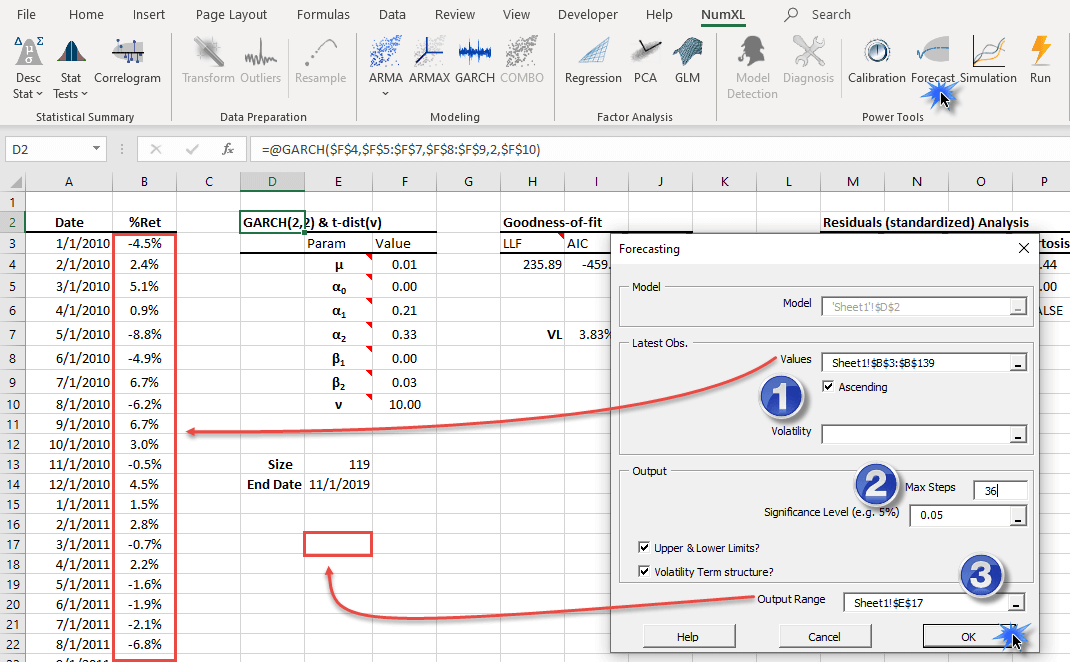Launch the GARCH modeling wizard
This screenshot has width=1070, height=662.
click(475, 60)
